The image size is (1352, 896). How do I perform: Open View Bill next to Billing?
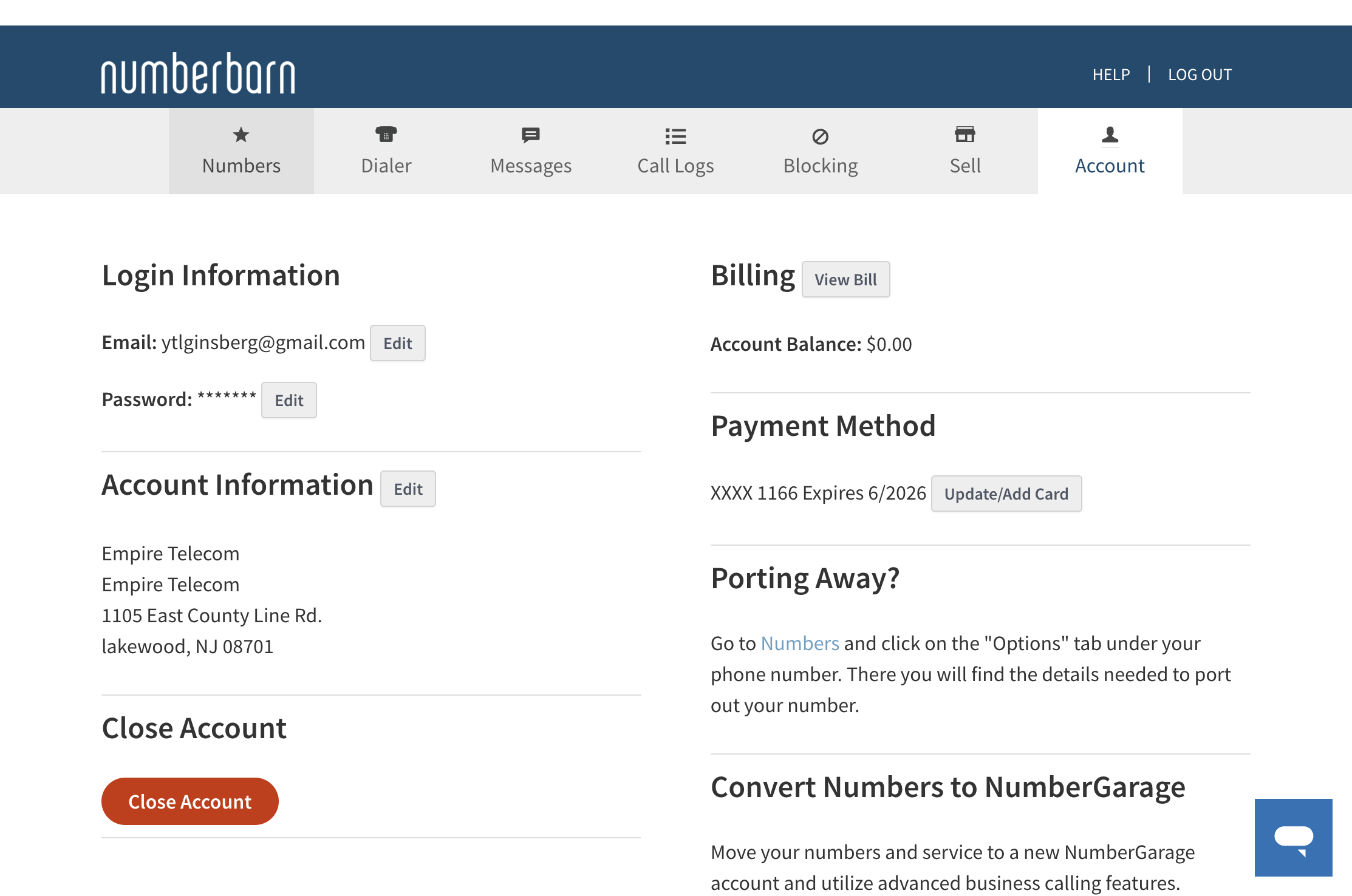846,279
